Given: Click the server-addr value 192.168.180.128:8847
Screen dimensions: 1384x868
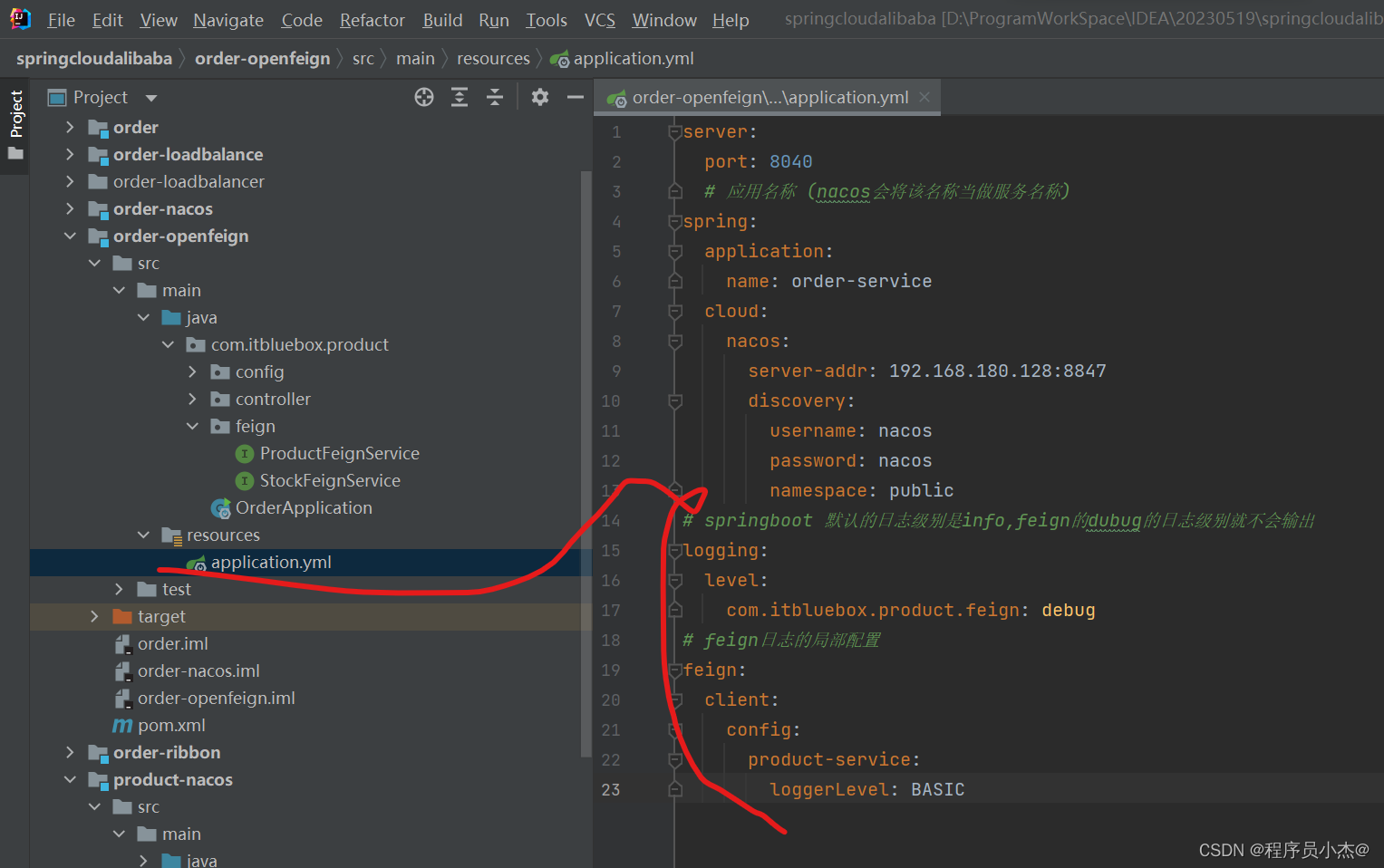Looking at the screenshot, I should point(997,371).
